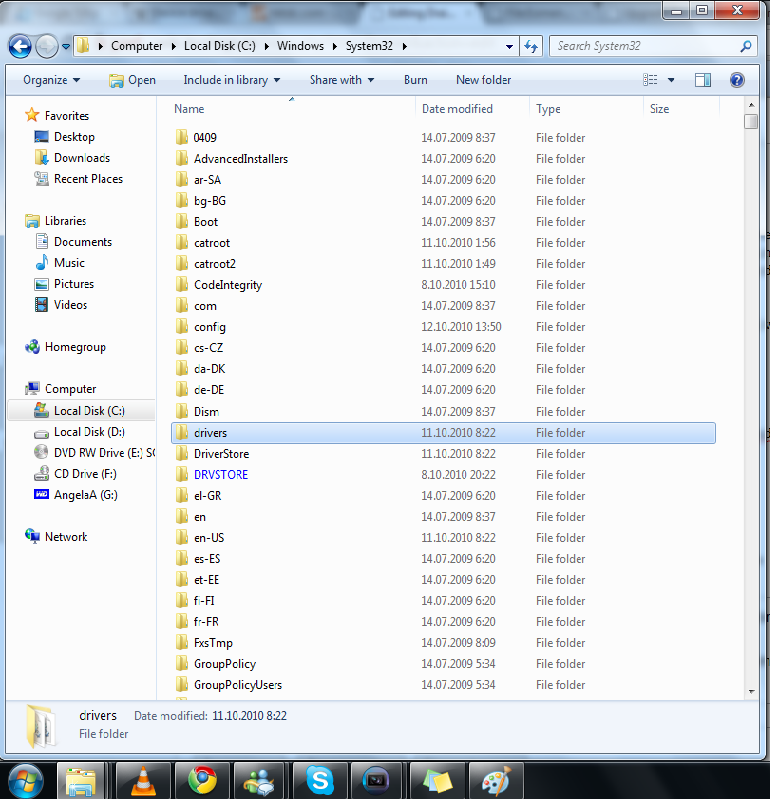Click the Forward navigation arrow

click(x=47, y=47)
